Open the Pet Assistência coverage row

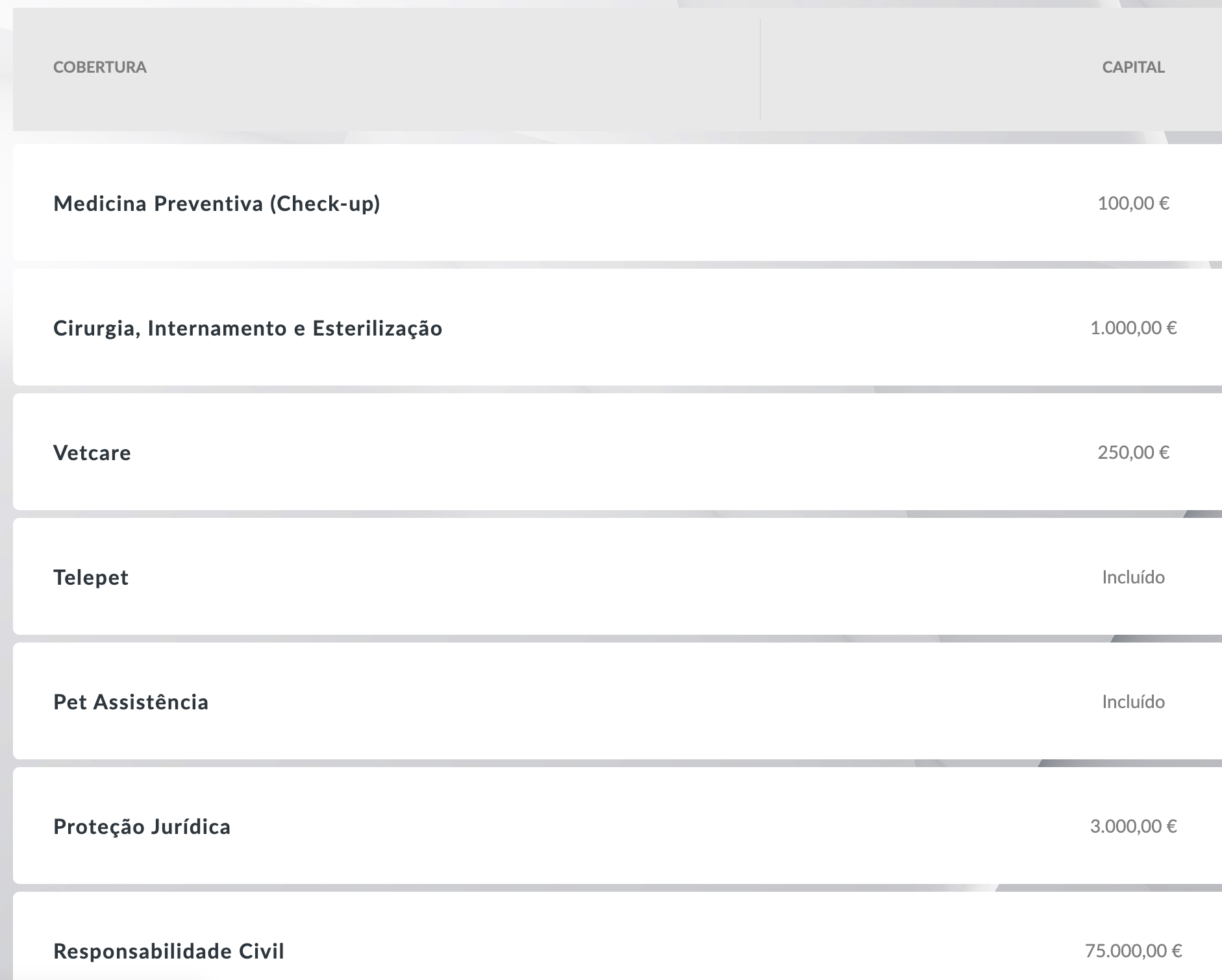[617, 701]
